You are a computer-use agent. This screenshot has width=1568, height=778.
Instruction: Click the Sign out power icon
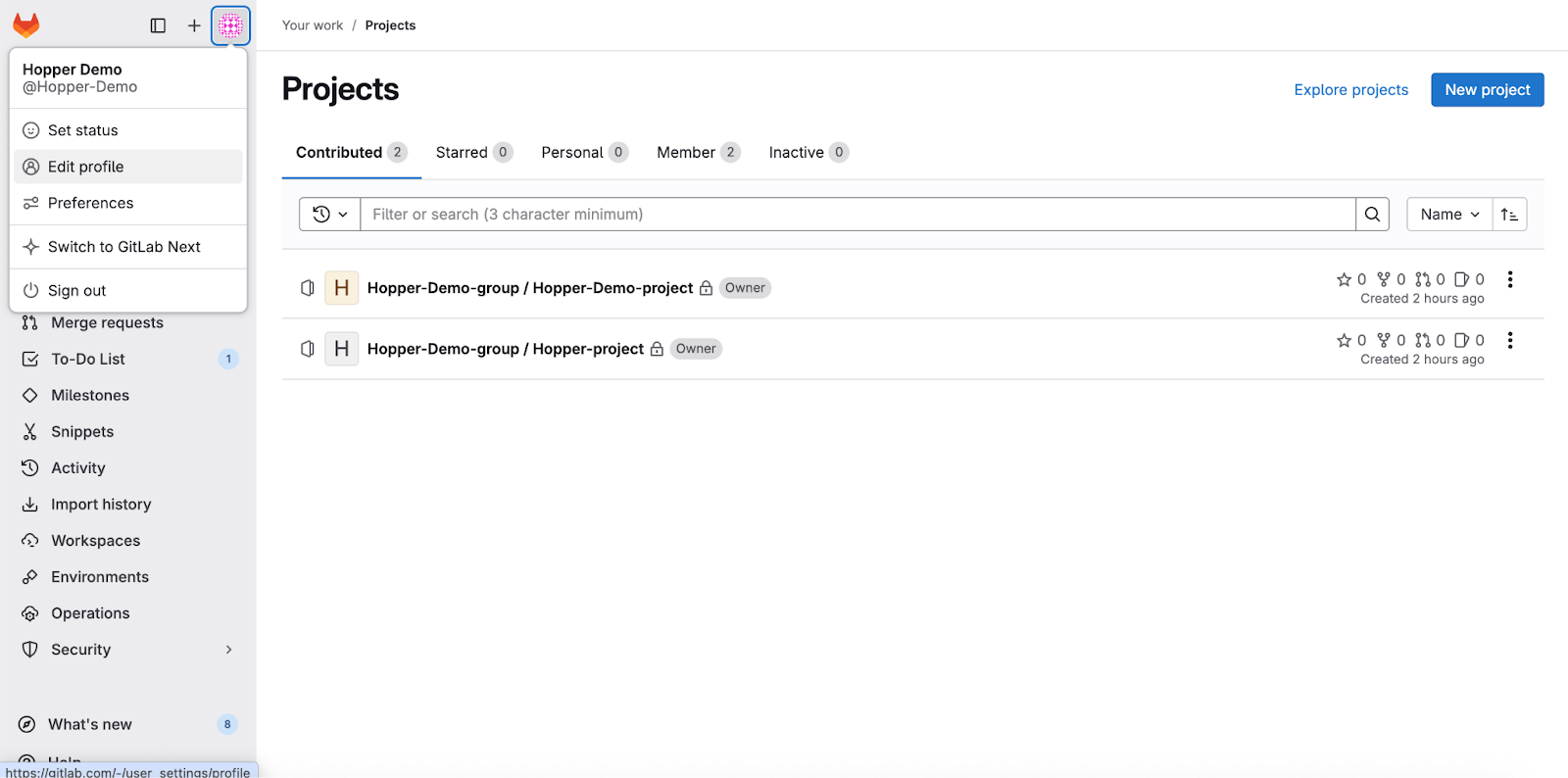(x=31, y=291)
